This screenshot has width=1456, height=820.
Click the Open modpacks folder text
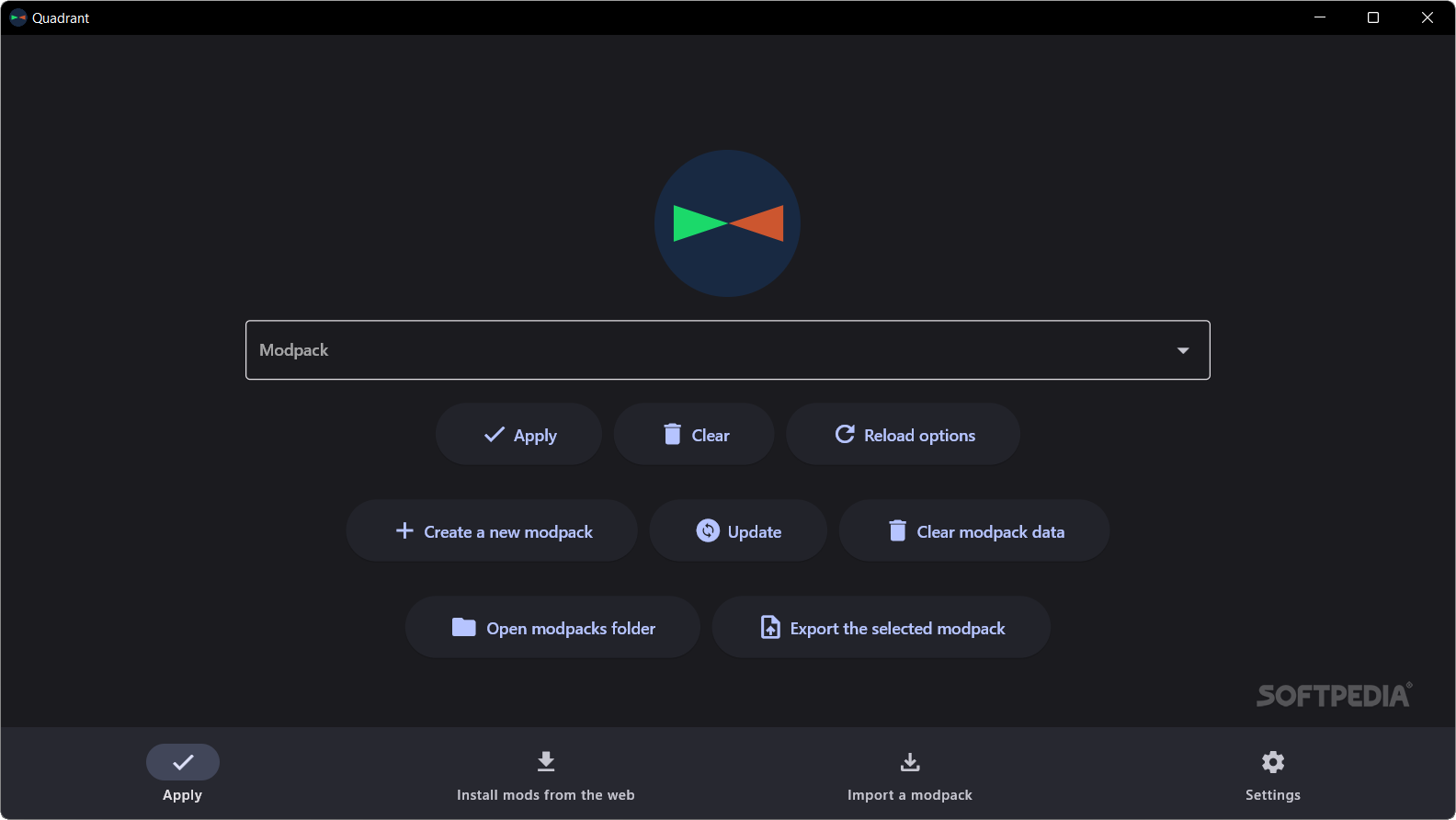[x=571, y=629]
